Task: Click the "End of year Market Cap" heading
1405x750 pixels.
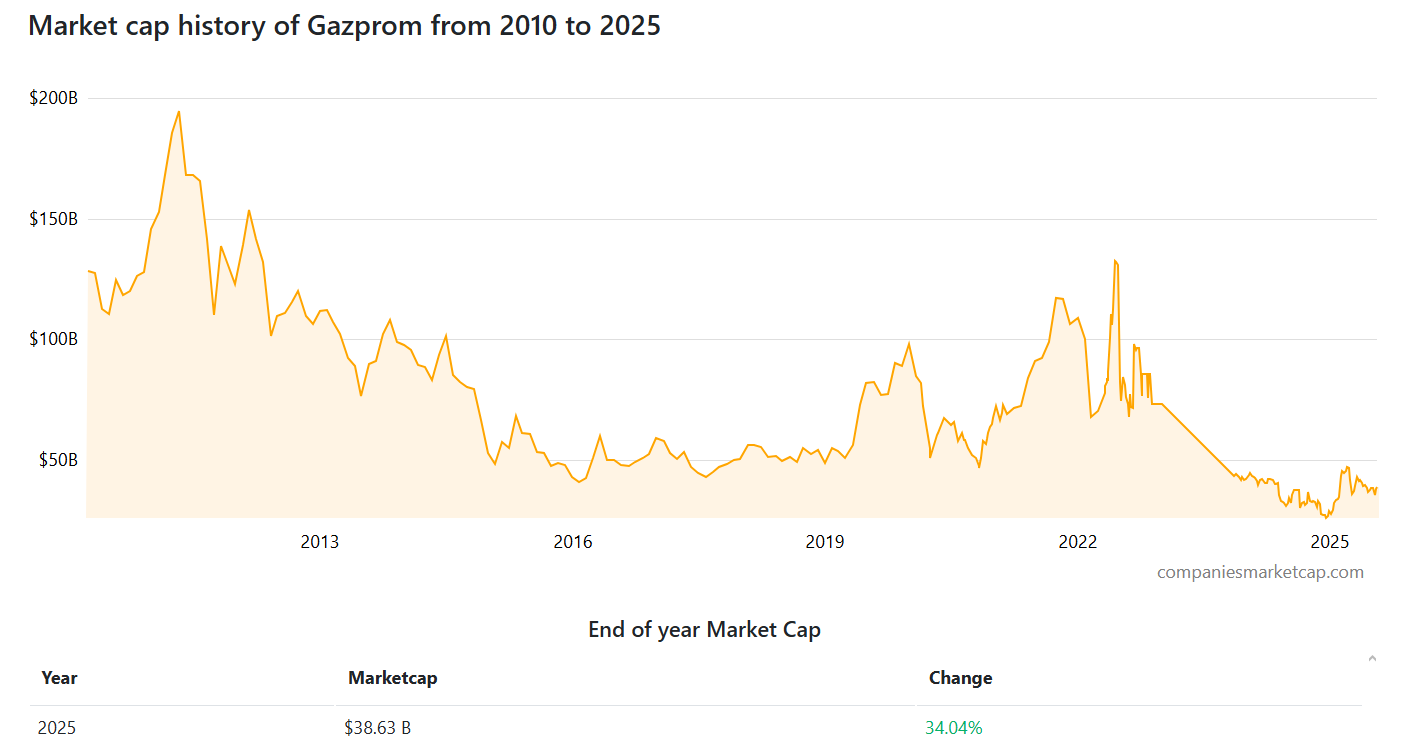Action: click(x=704, y=629)
